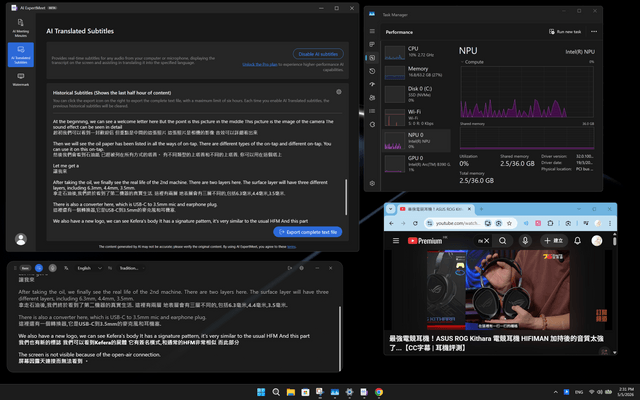This screenshot has height=400, width=640.
Task: Export complete text file
Action: [308, 232]
